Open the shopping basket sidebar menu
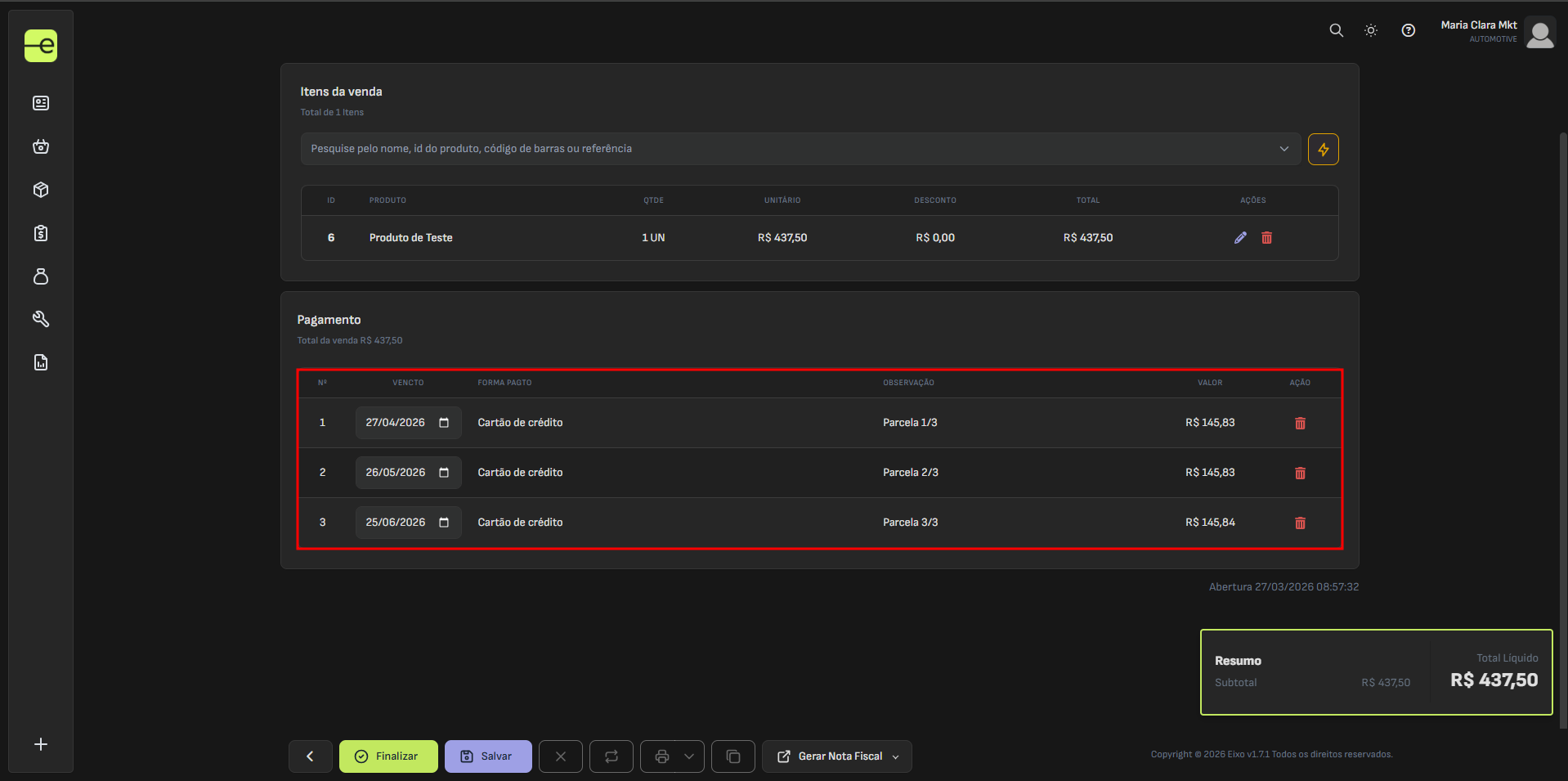Viewport: 1568px width, 781px height. tap(41, 147)
